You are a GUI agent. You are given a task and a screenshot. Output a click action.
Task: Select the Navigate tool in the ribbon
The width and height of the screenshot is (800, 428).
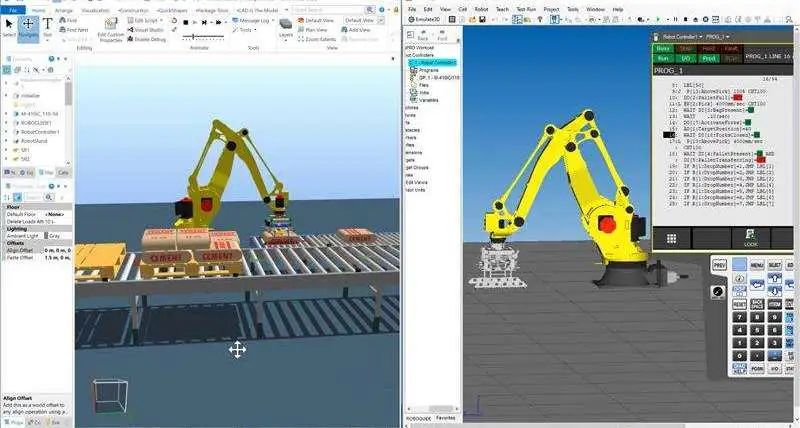(x=28, y=25)
